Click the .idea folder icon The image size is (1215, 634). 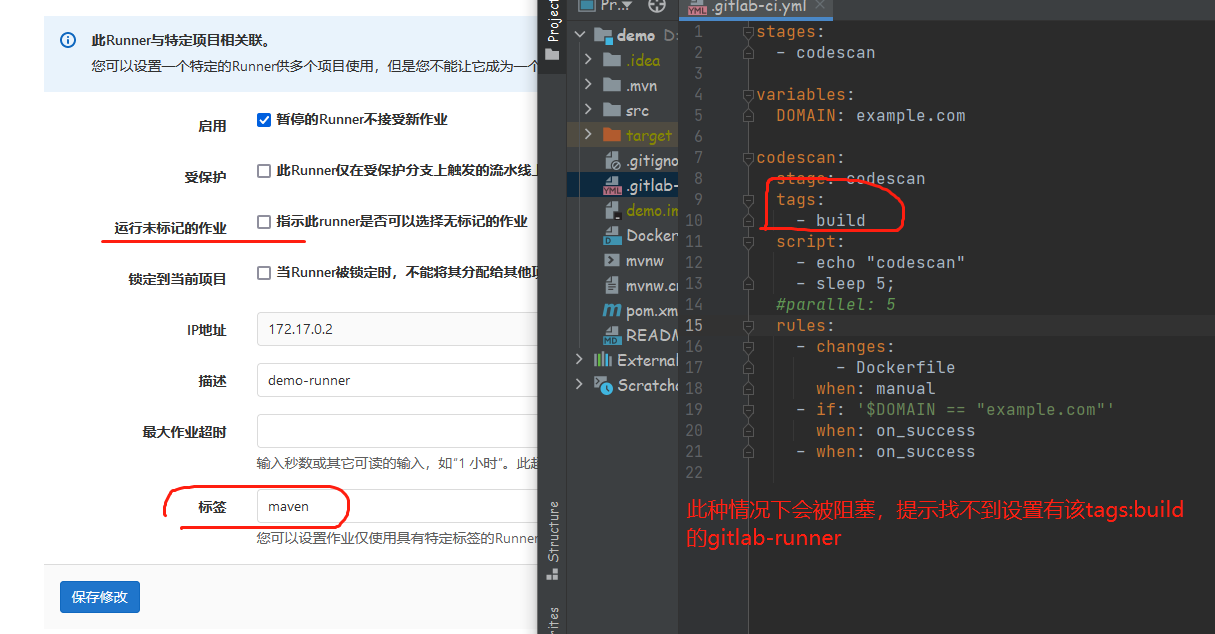pyautogui.click(x=612, y=60)
